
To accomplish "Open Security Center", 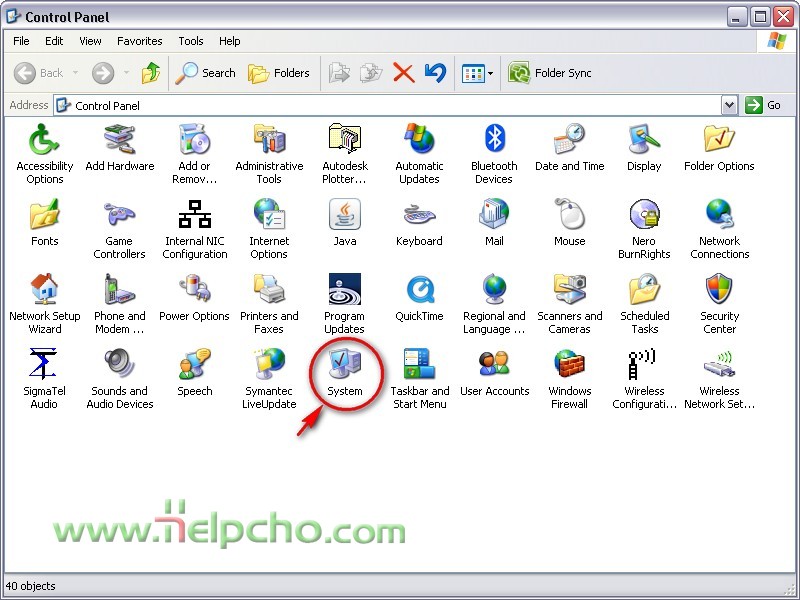I will pyautogui.click(x=719, y=304).
